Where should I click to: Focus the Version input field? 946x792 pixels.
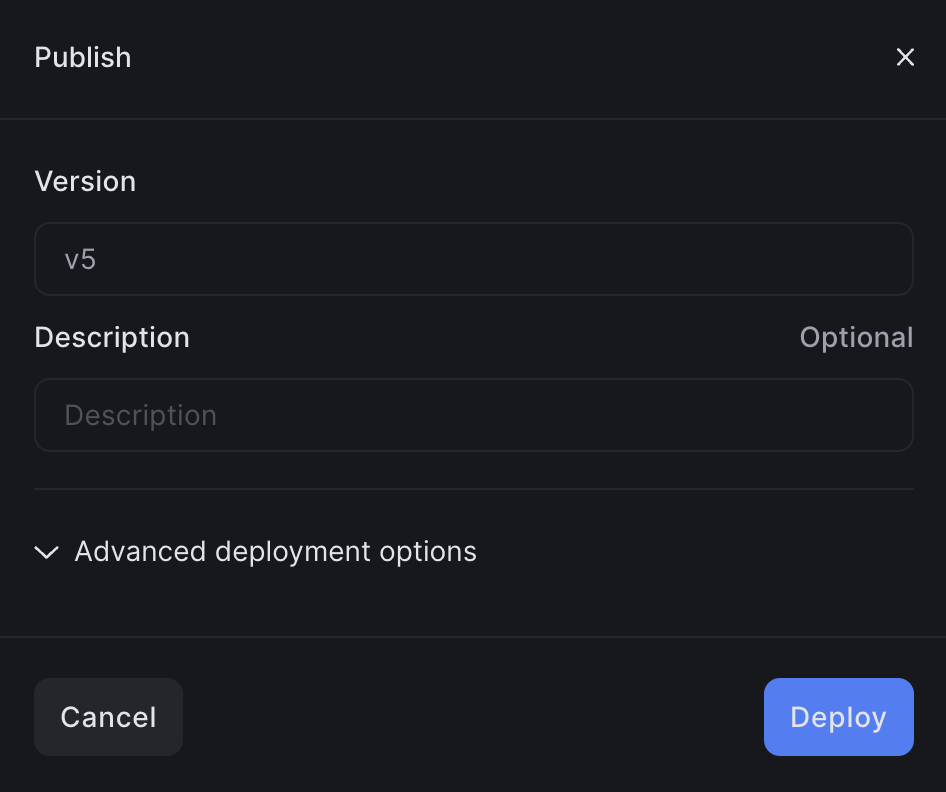point(473,259)
